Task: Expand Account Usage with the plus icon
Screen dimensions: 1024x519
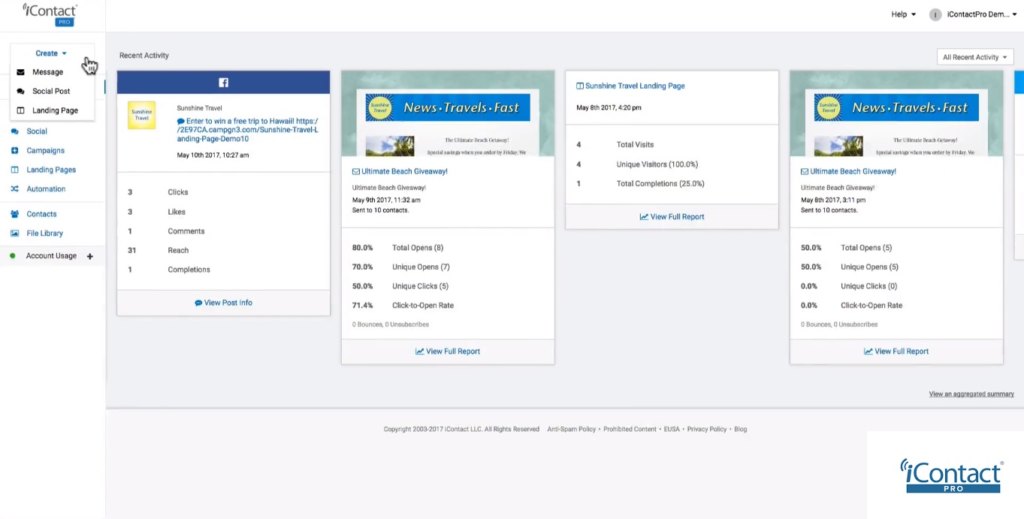Action: (90, 257)
